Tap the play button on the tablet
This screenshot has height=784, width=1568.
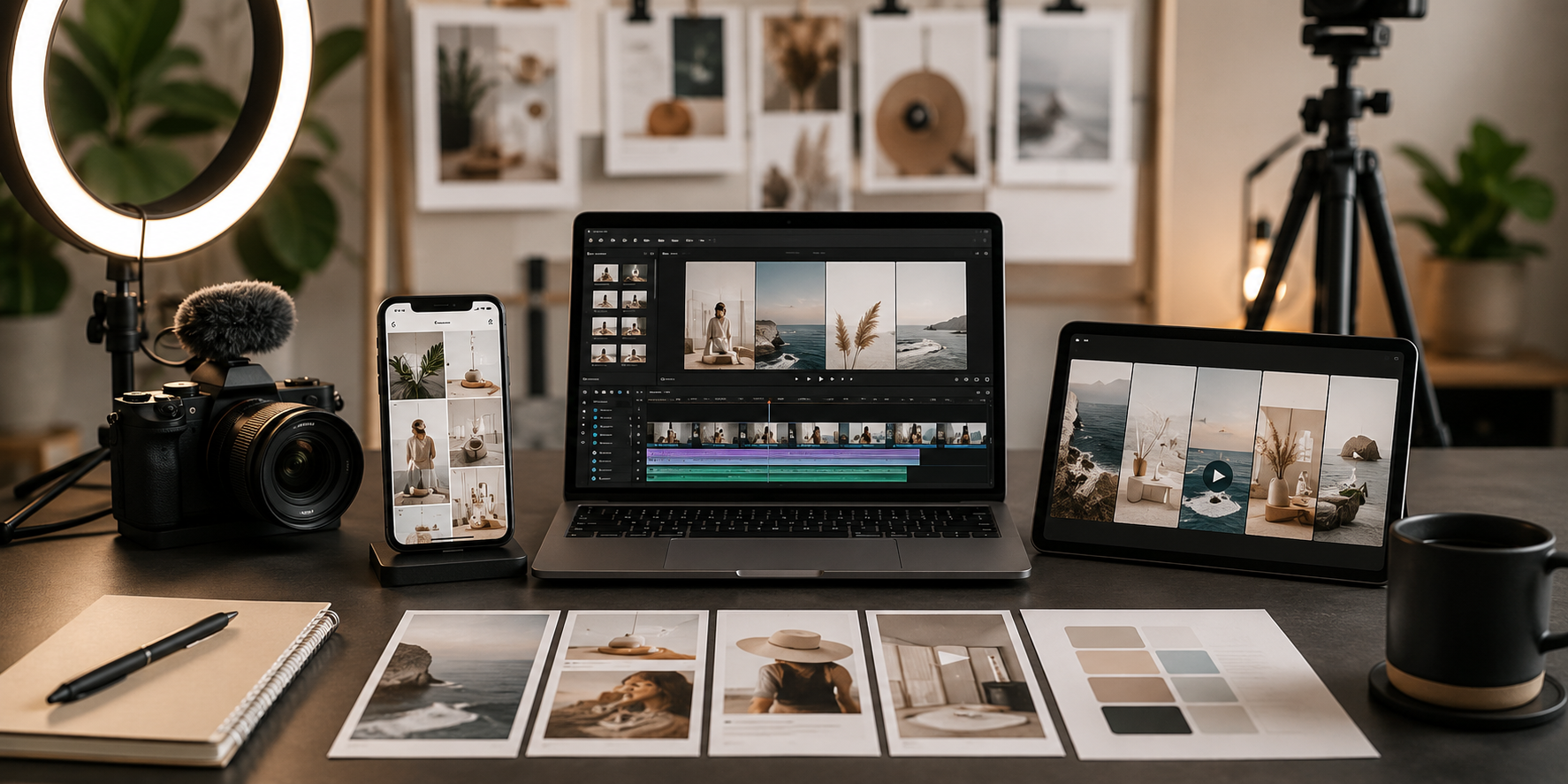1218,476
